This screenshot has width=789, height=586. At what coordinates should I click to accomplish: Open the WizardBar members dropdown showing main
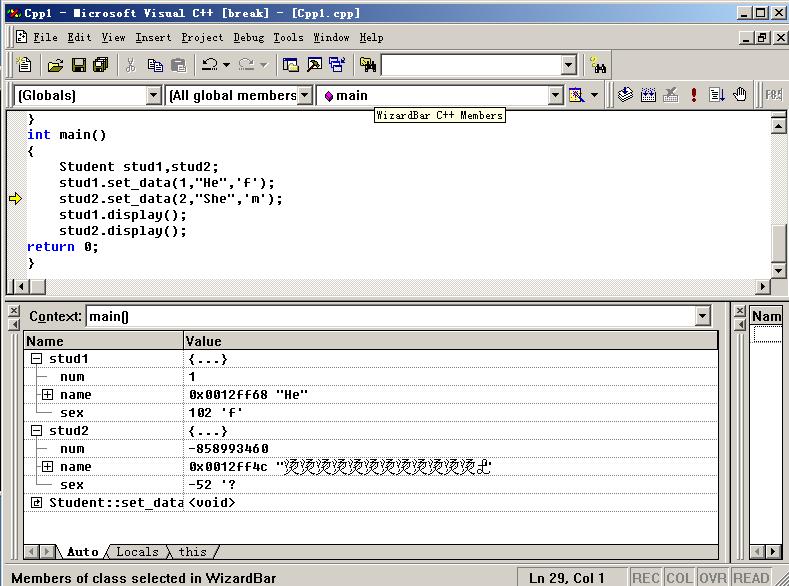point(556,95)
